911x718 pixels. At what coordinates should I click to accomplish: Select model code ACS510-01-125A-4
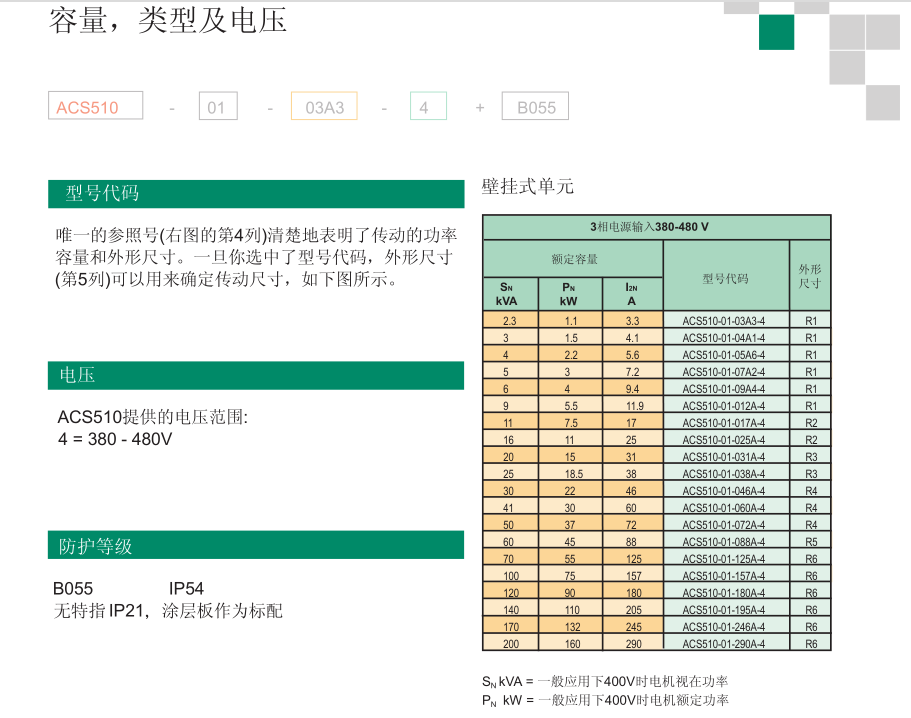click(x=724, y=558)
